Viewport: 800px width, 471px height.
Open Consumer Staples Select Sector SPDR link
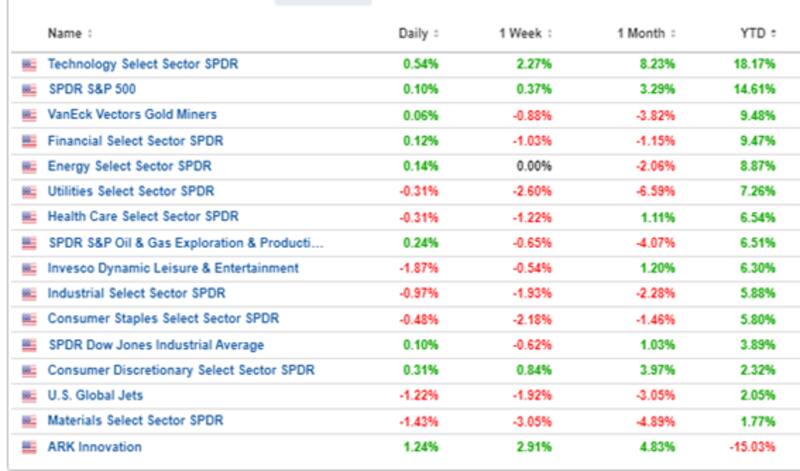pyautogui.click(x=163, y=319)
